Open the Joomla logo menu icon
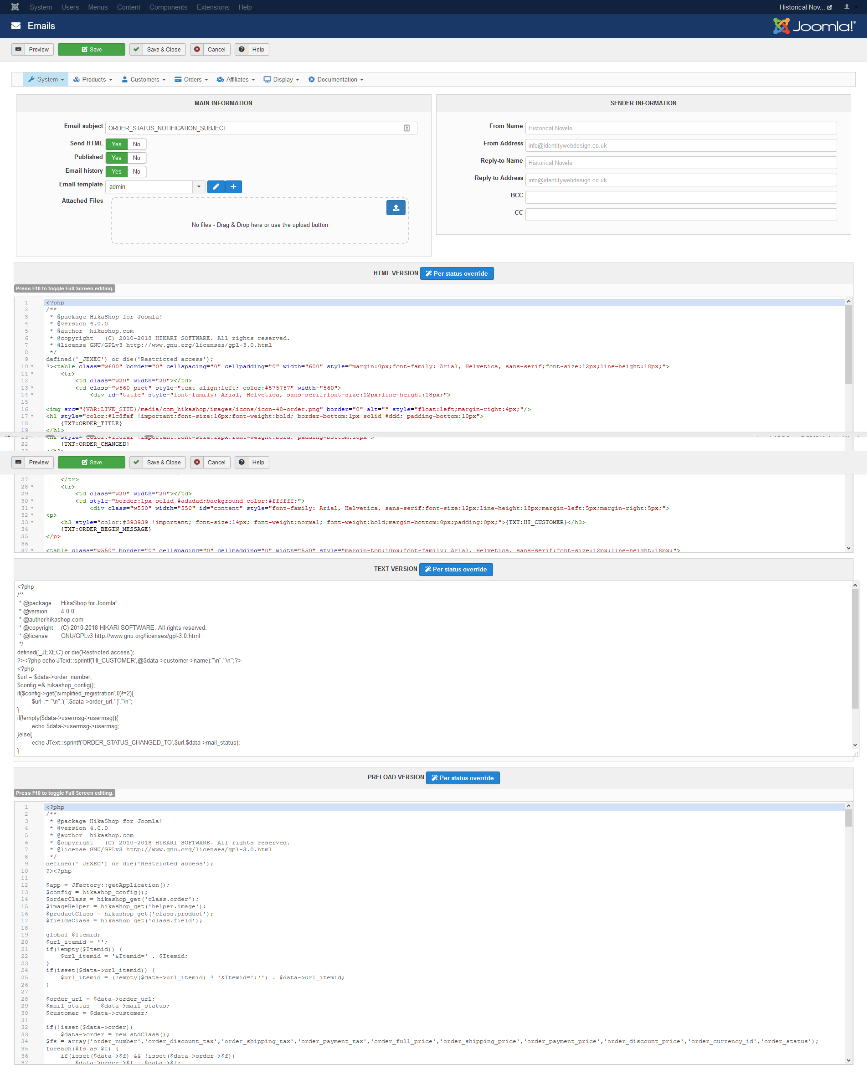 click(15, 7)
